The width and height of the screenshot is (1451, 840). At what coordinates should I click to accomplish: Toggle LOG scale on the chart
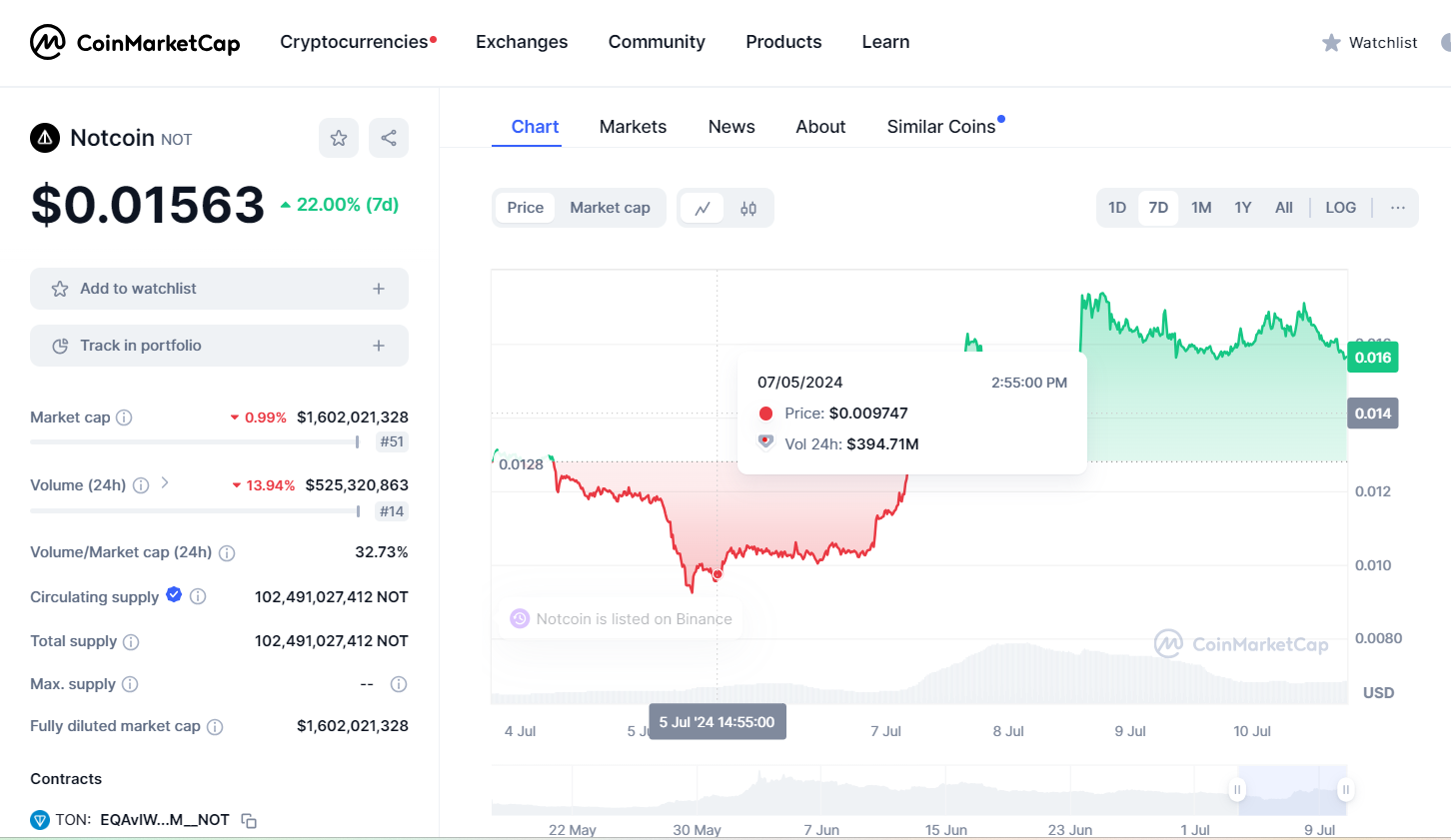tap(1340, 207)
